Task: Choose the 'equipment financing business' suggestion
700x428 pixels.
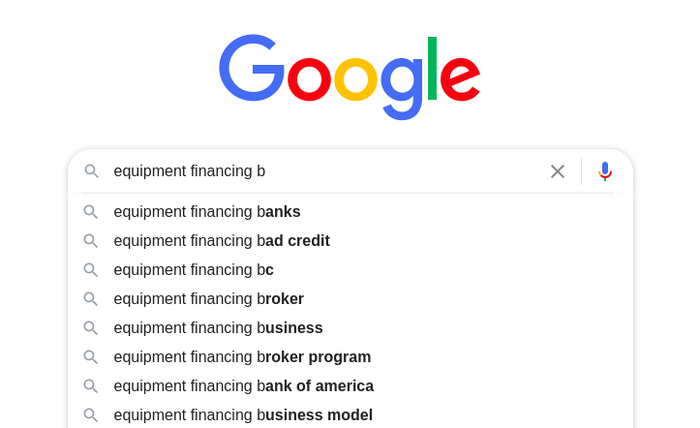Action: click(x=350, y=328)
